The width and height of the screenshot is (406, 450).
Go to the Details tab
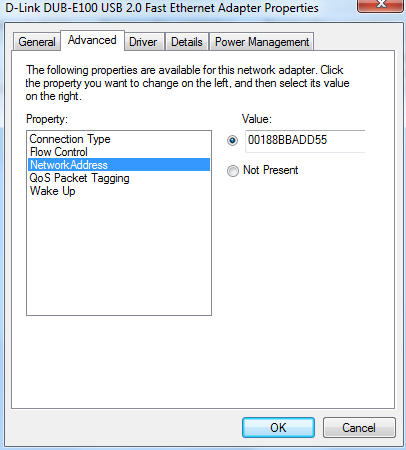(187, 42)
